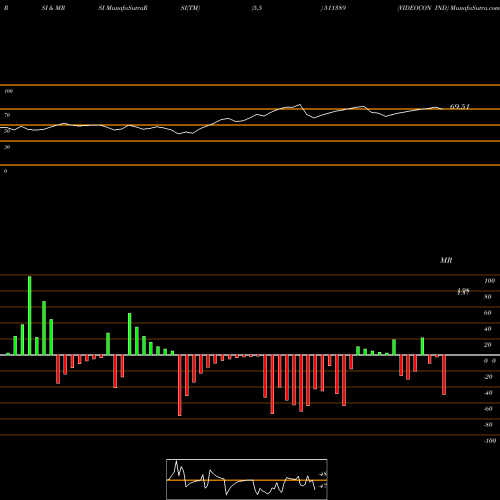Select the final red bar of MR histogram
The height and width of the screenshot is (500, 500).
(444, 375)
